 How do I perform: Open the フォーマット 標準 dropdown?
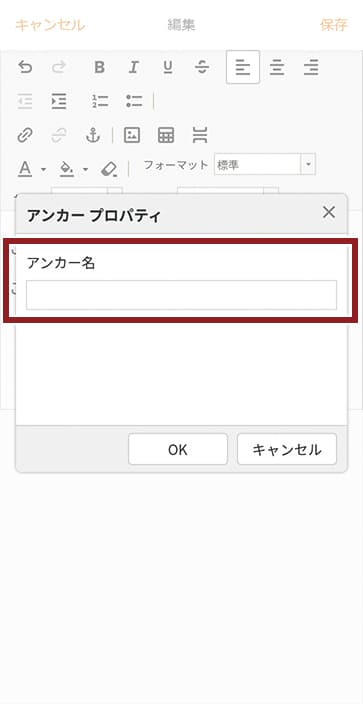(265, 164)
